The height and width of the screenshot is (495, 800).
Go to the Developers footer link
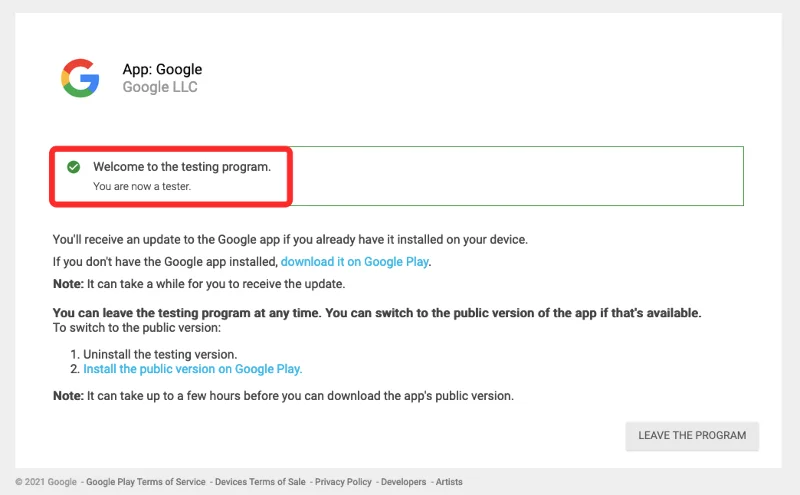click(x=403, y=482)
